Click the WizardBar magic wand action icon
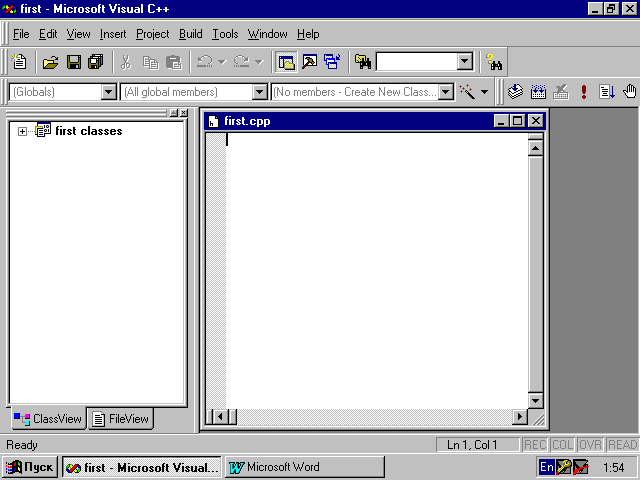 pos(467,92)
